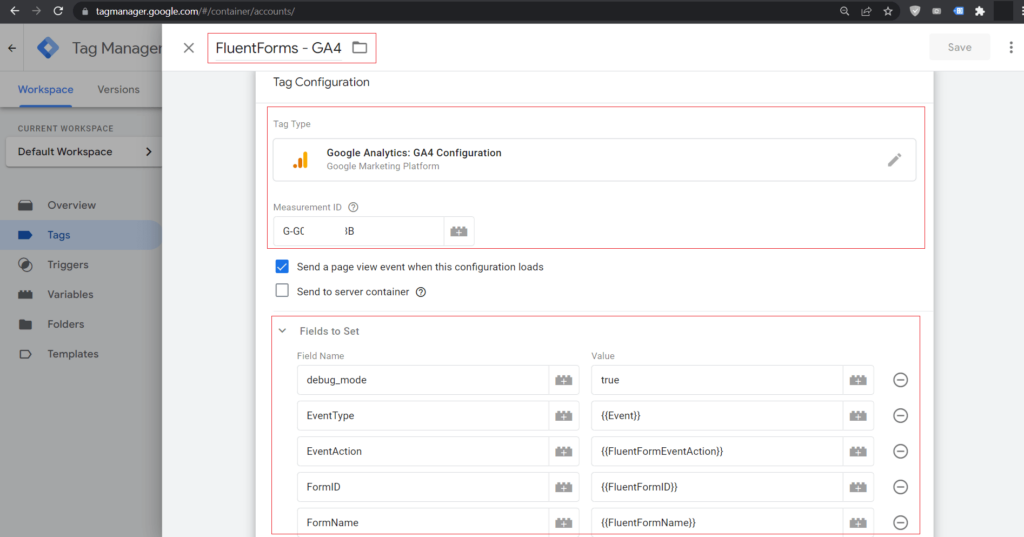
Task: Click the Tag Manager logo
Action: (48, 48)
